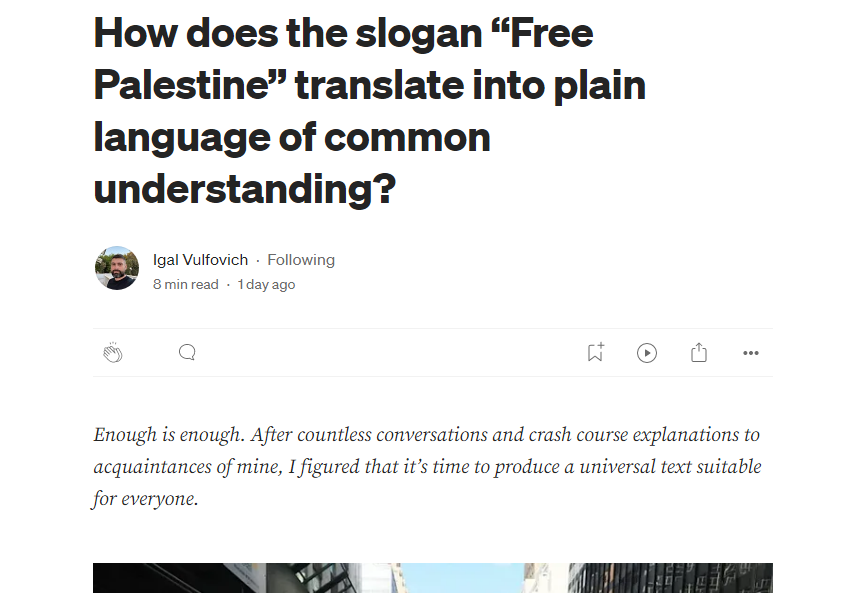Select the 'Palestine” translate into plain' headline line
867x593 pixels.
pyautogui.click(x=369, y=85)
